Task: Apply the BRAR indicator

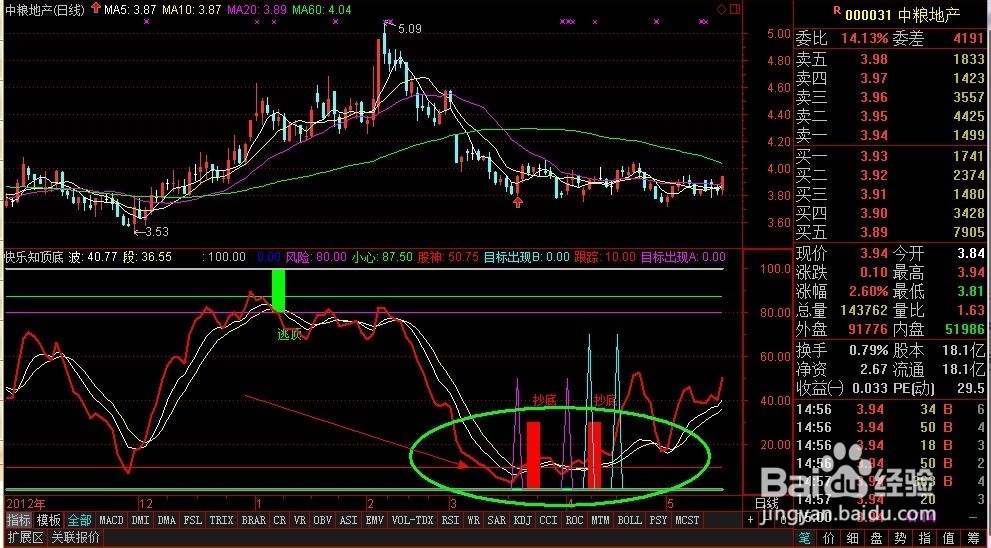Action: 253,520
